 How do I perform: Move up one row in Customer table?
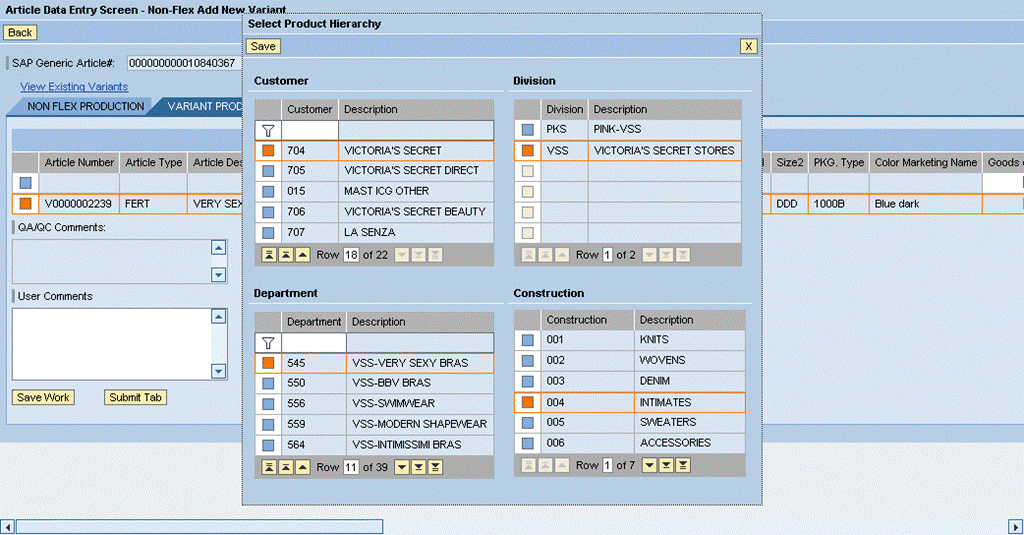pyautogui.click(x=303, y=255)
